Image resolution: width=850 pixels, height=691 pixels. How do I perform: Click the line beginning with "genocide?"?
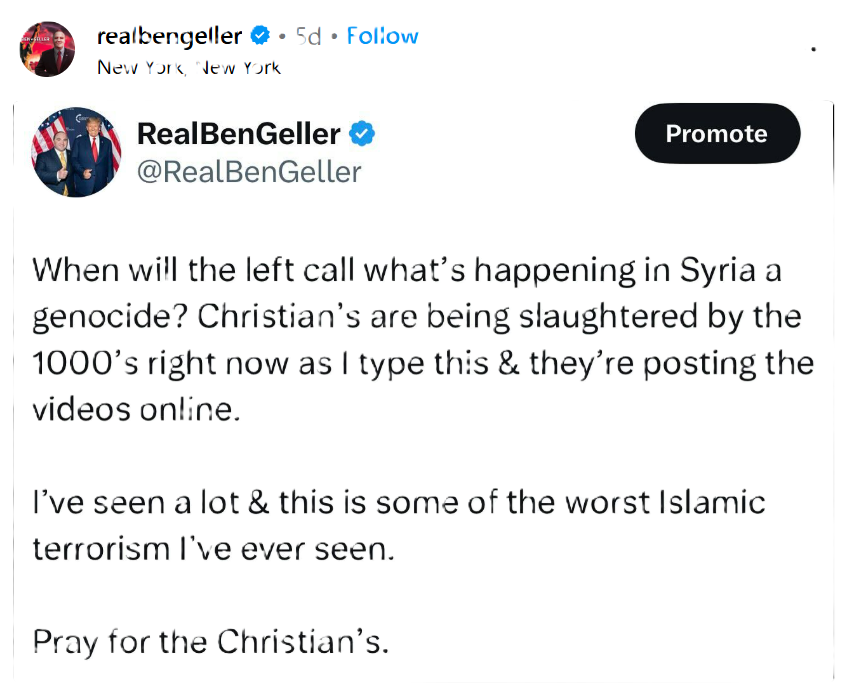click(x=417, y=317)
